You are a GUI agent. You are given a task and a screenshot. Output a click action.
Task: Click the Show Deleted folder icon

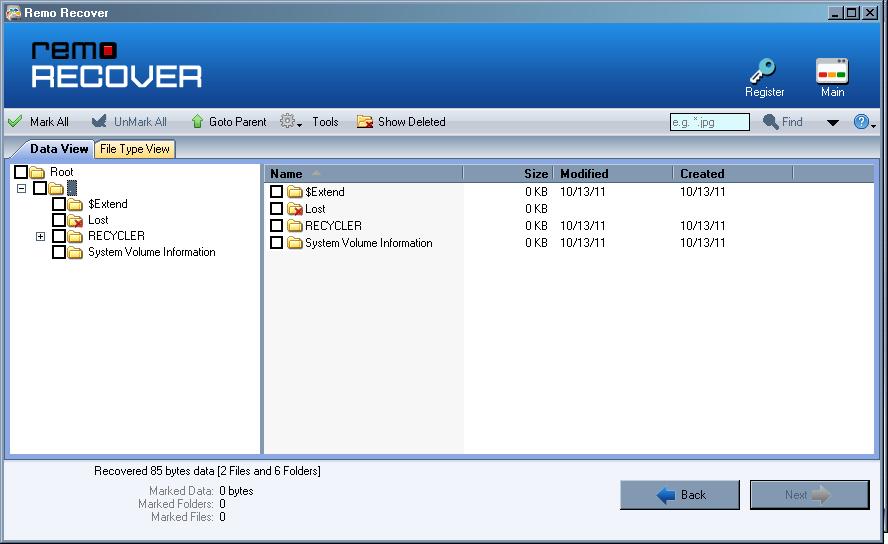coord(365,121)
